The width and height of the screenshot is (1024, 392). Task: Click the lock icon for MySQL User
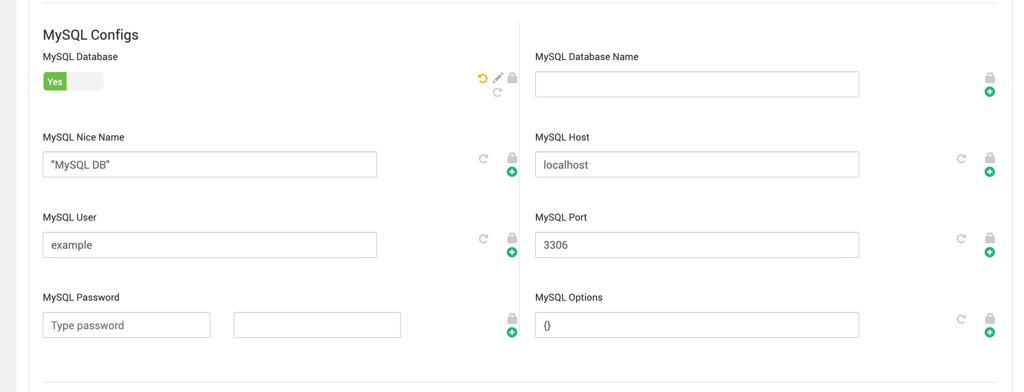point(512,238)
